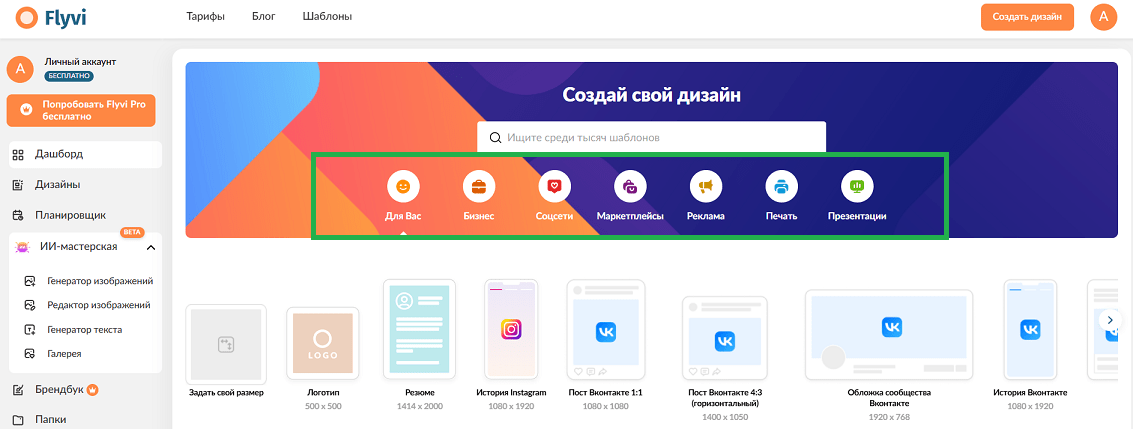1133x429 pixels.
Task: Click the Печать tab label
Action: [x=782, y=216]
